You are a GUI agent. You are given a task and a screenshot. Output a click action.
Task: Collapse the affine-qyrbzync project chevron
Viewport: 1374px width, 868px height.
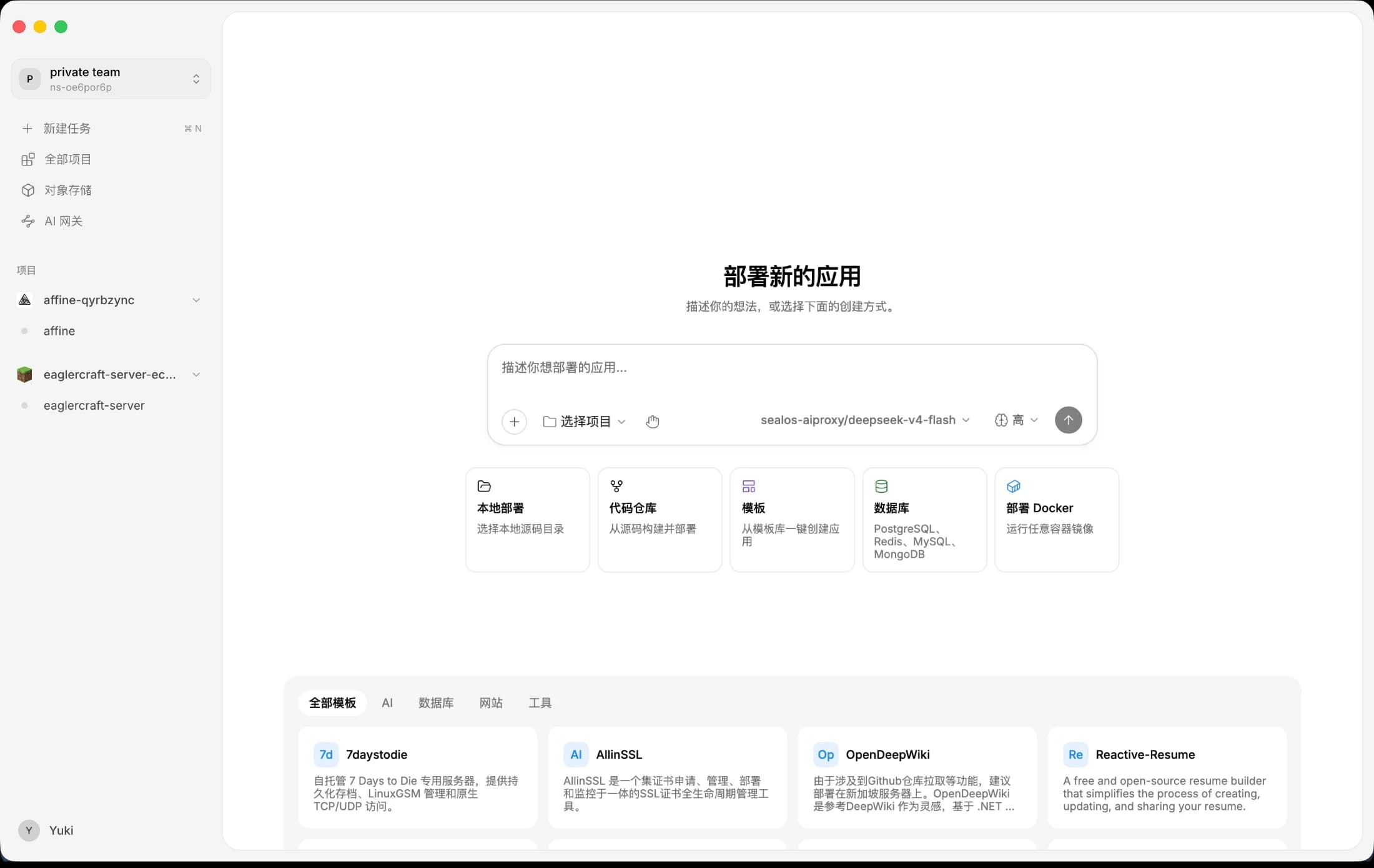196,300
